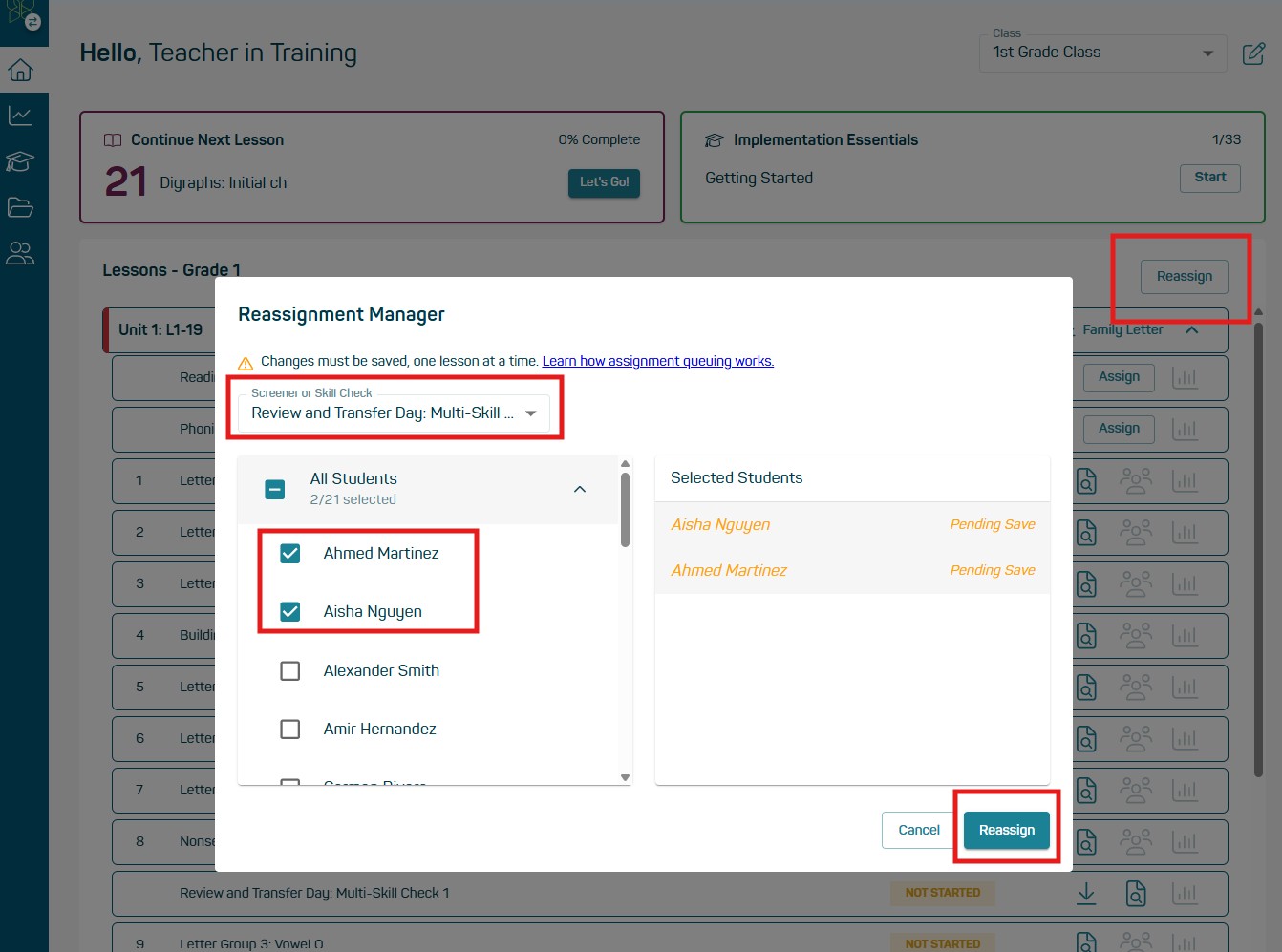This screenshot has width=1282, height=952.
Task: Check the Amir Hernandez checkbox
Action: click(290, 730)
